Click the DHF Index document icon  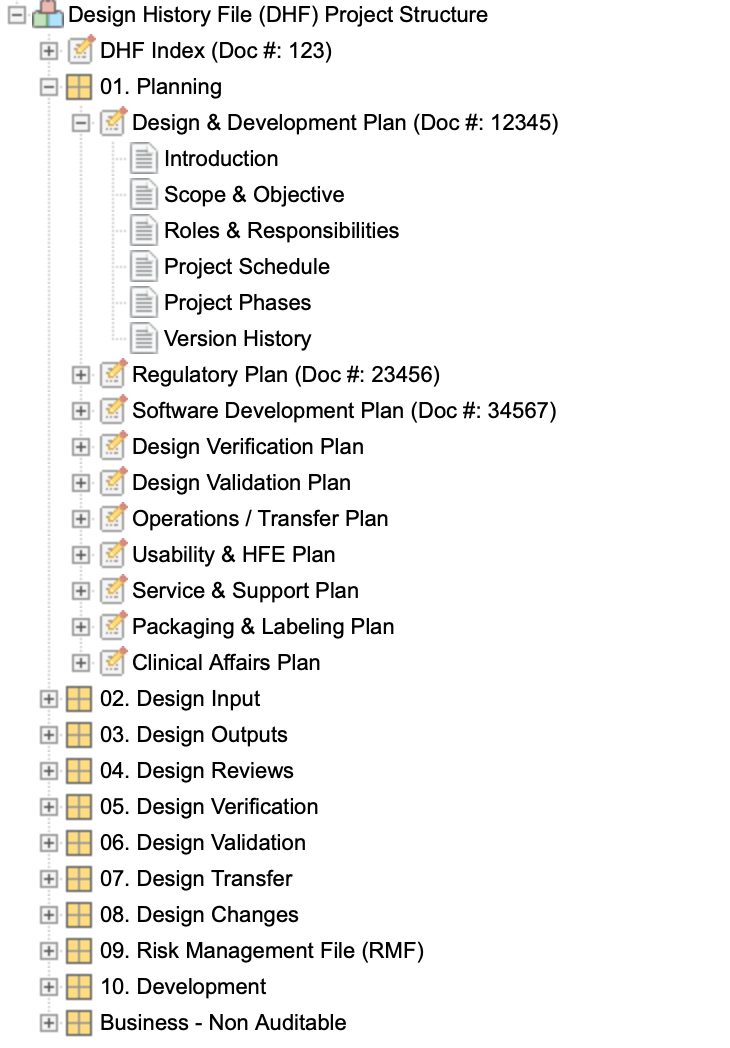click(x=81, y=50)
